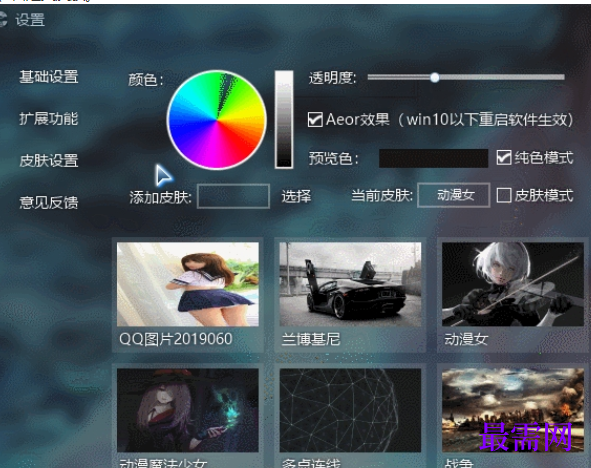Click the QQ图片2019060 caption text
Viewport: 591px width, 468px height.
click(x=176, y=339)
